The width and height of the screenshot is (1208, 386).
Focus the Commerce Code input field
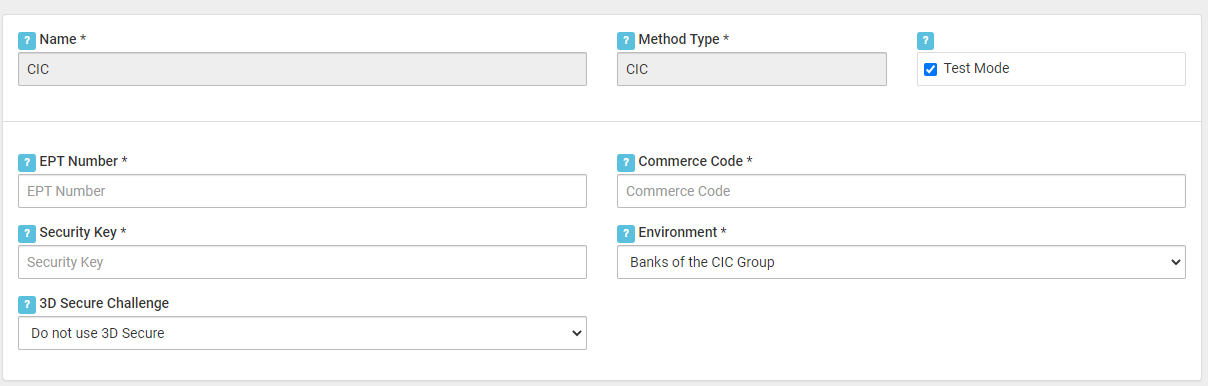point(901,191)
